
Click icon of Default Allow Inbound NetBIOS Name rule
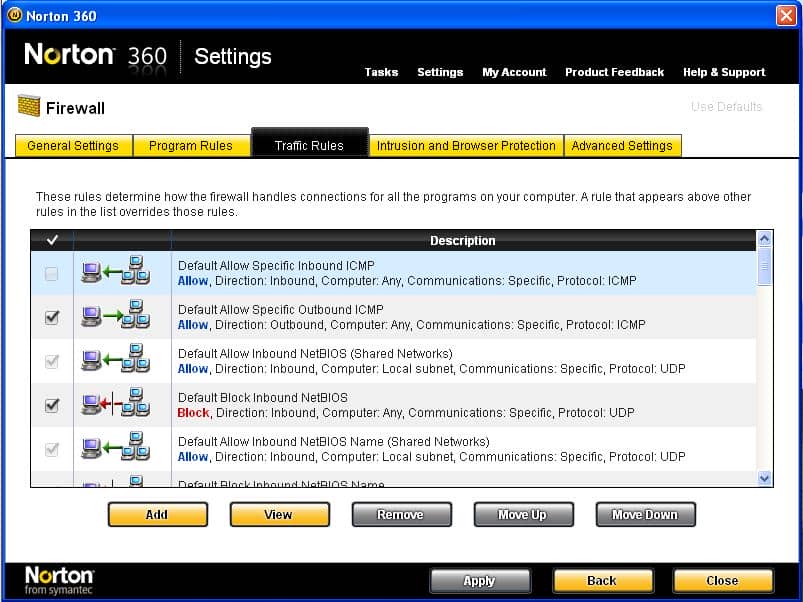[x=116, y=446]
